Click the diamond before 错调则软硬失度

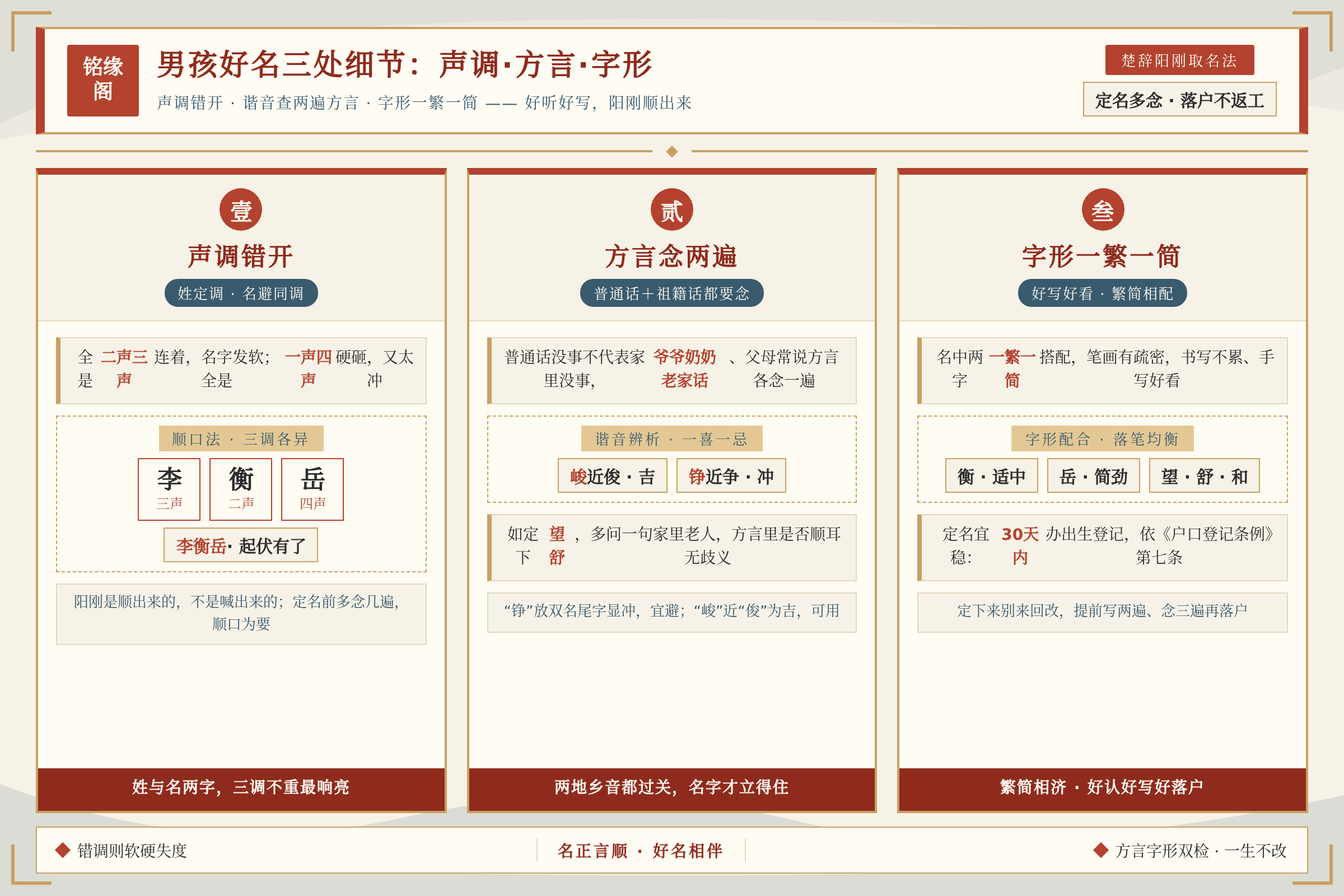click(x=63, y=850)
